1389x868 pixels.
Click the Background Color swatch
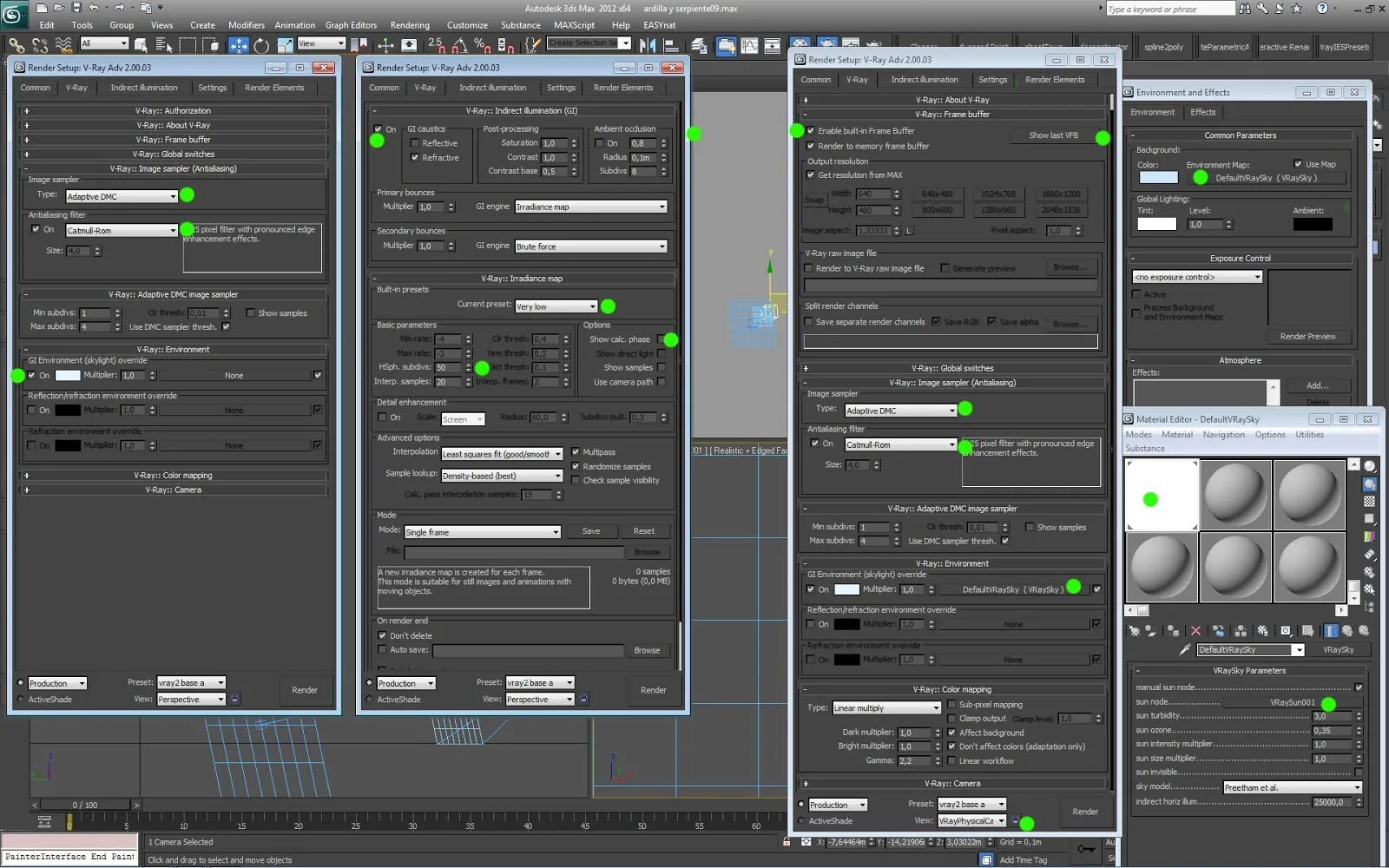coord(1158,177)
